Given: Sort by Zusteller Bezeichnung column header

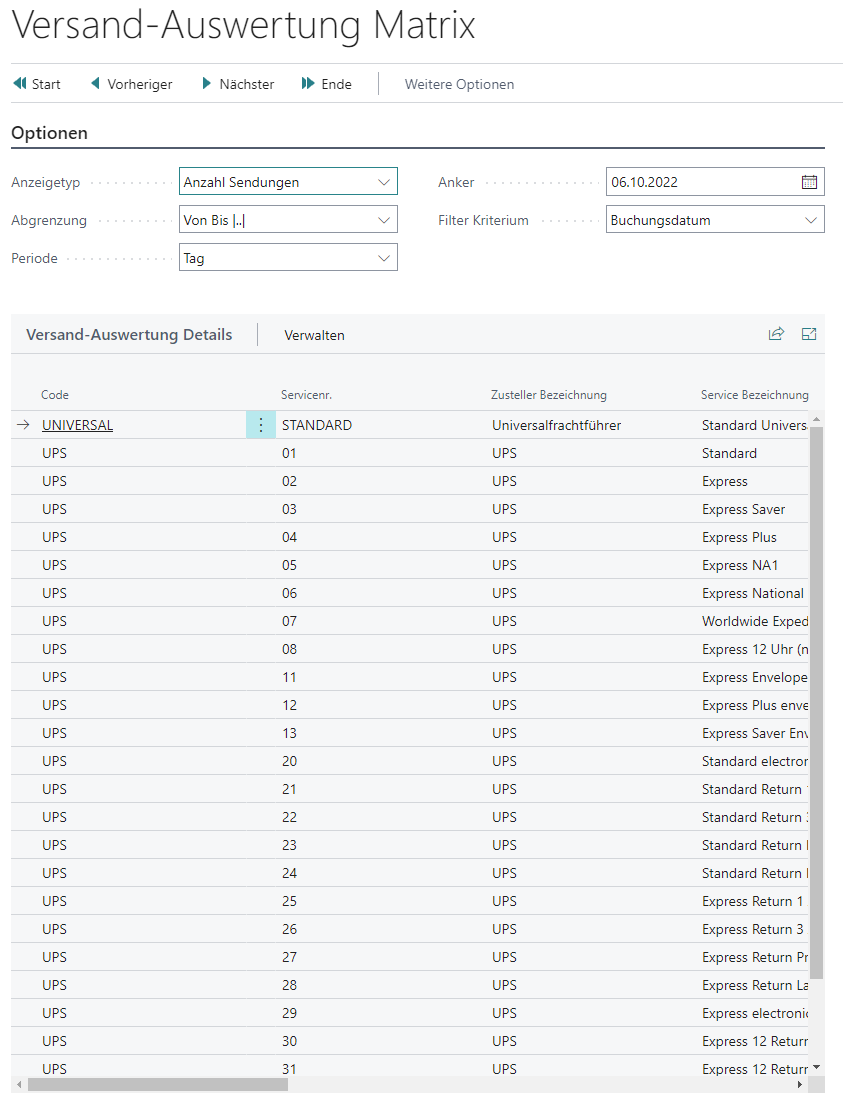Looking at the screenshot, I should point(549,395).
